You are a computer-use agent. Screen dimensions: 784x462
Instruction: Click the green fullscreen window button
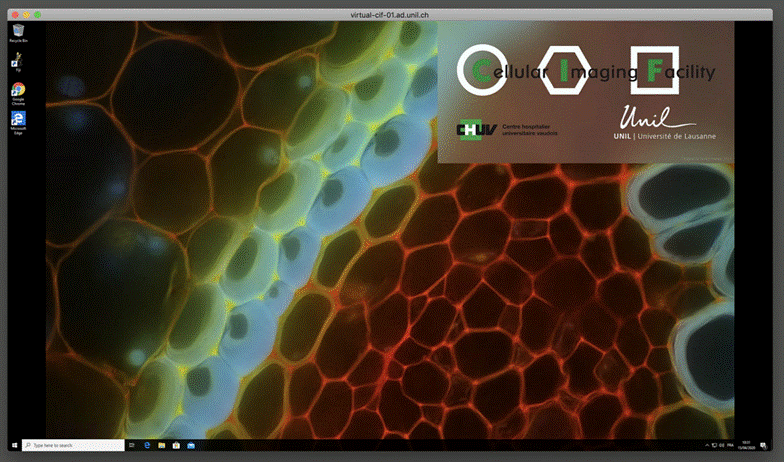[38, 15]
